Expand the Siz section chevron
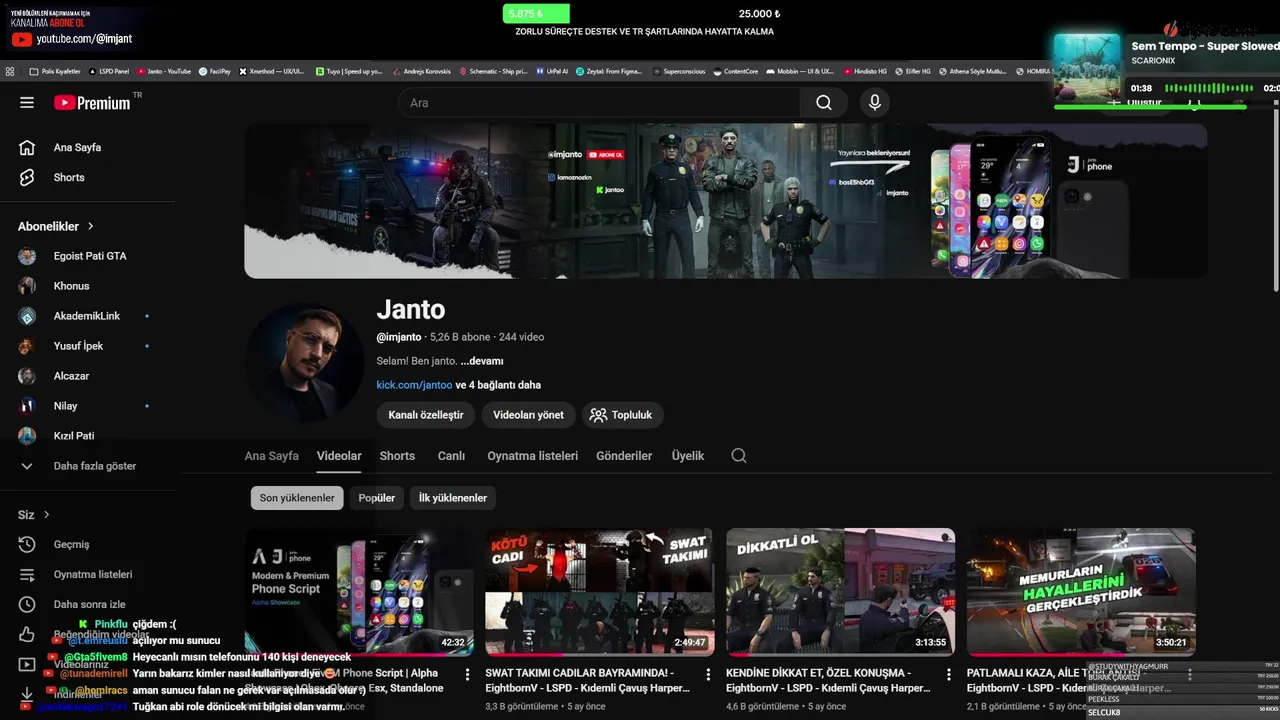 46,515
